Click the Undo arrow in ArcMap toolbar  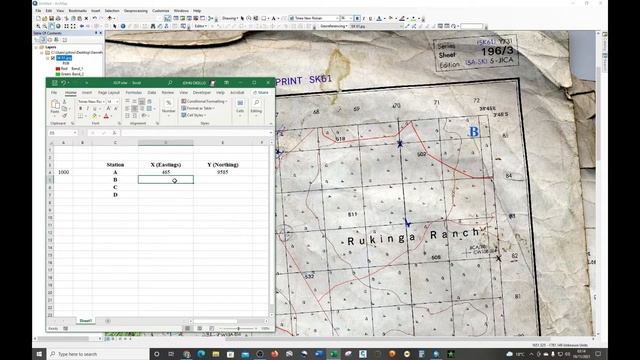pos(94,18)
